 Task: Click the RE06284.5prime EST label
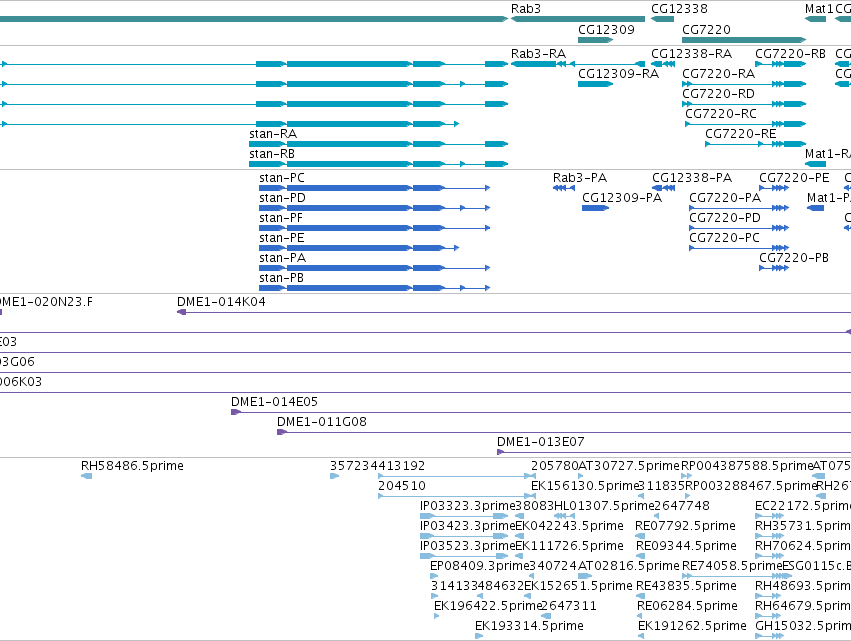(687, 607)
